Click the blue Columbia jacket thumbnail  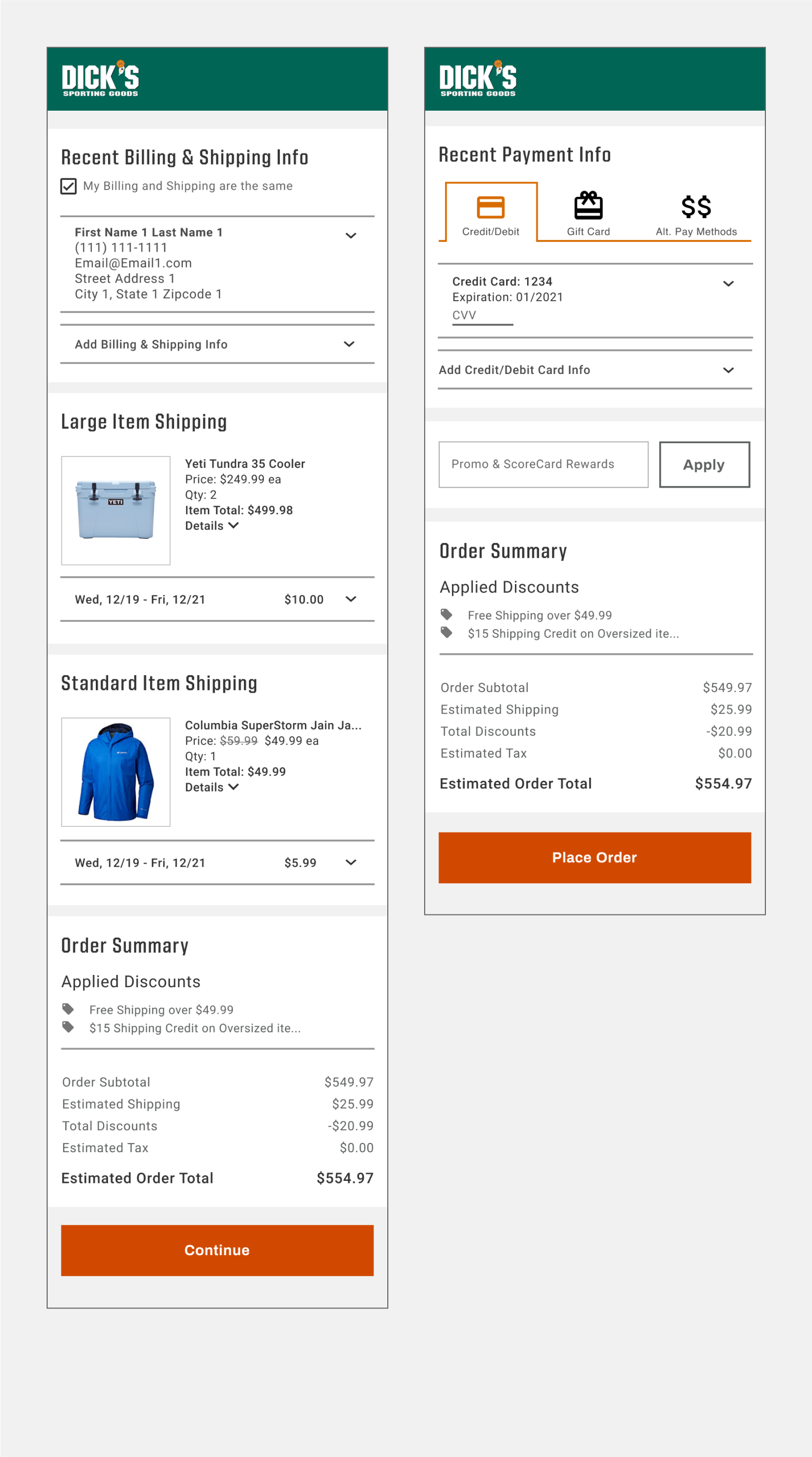tap(116, 772)
